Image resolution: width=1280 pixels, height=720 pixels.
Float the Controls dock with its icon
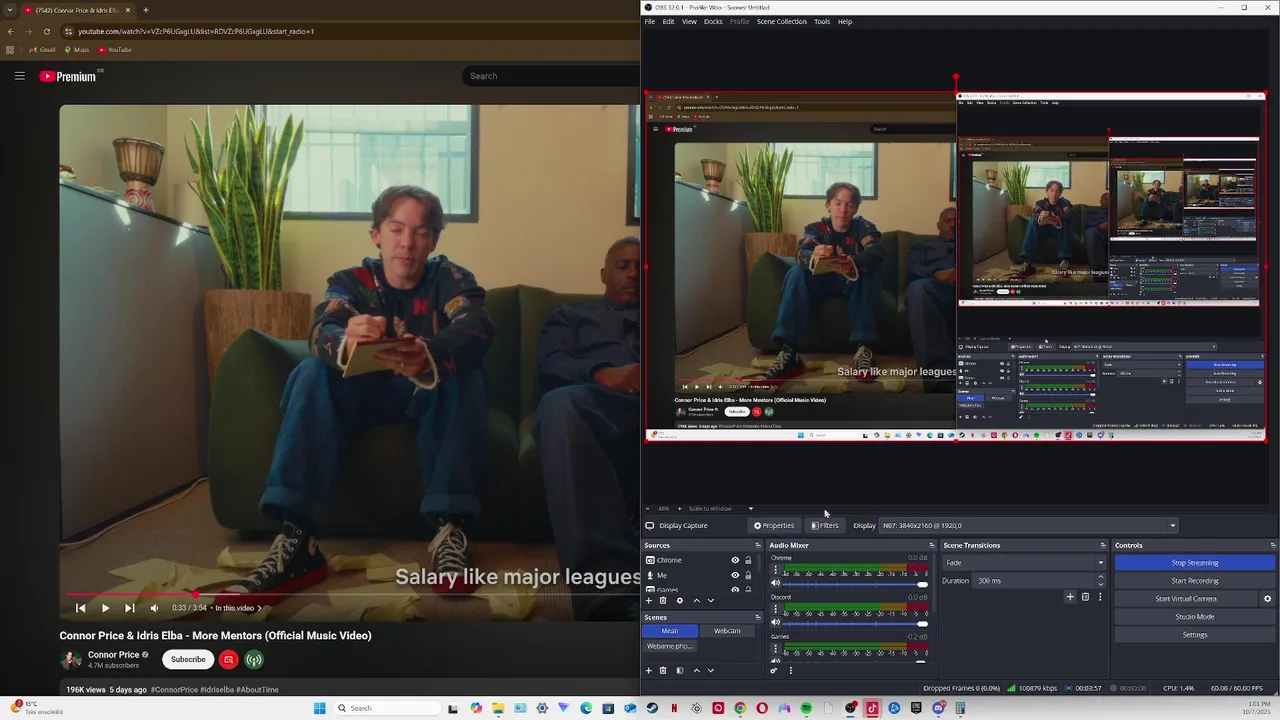pos(1272,545)
